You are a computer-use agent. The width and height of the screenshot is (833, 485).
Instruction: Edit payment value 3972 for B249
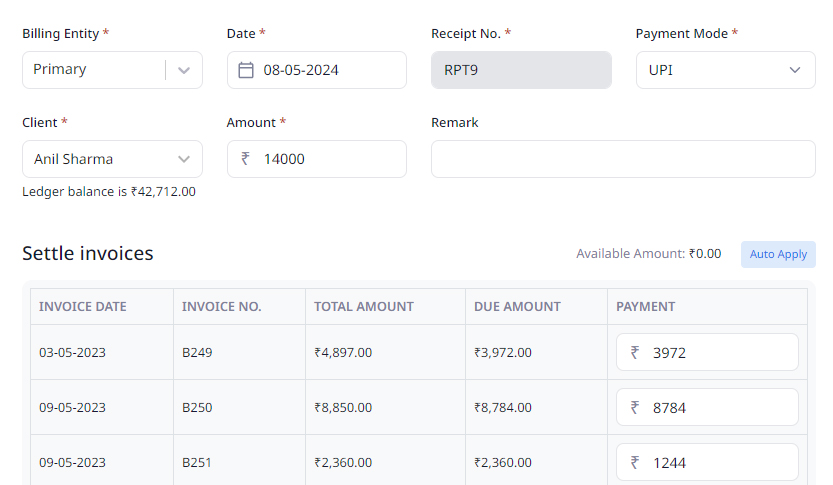707,352
